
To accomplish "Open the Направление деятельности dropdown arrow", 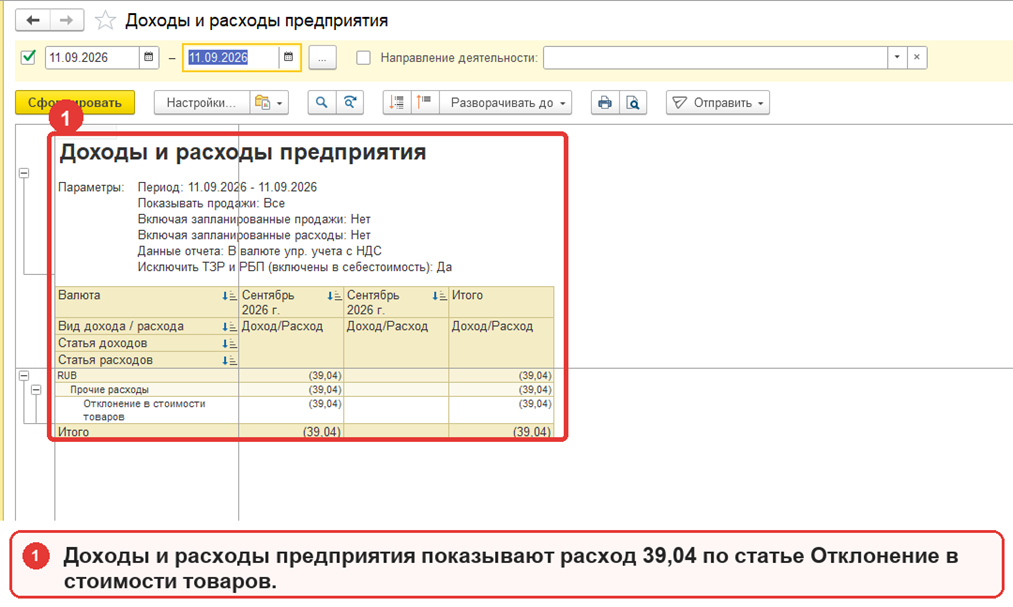I will [897, 57].
